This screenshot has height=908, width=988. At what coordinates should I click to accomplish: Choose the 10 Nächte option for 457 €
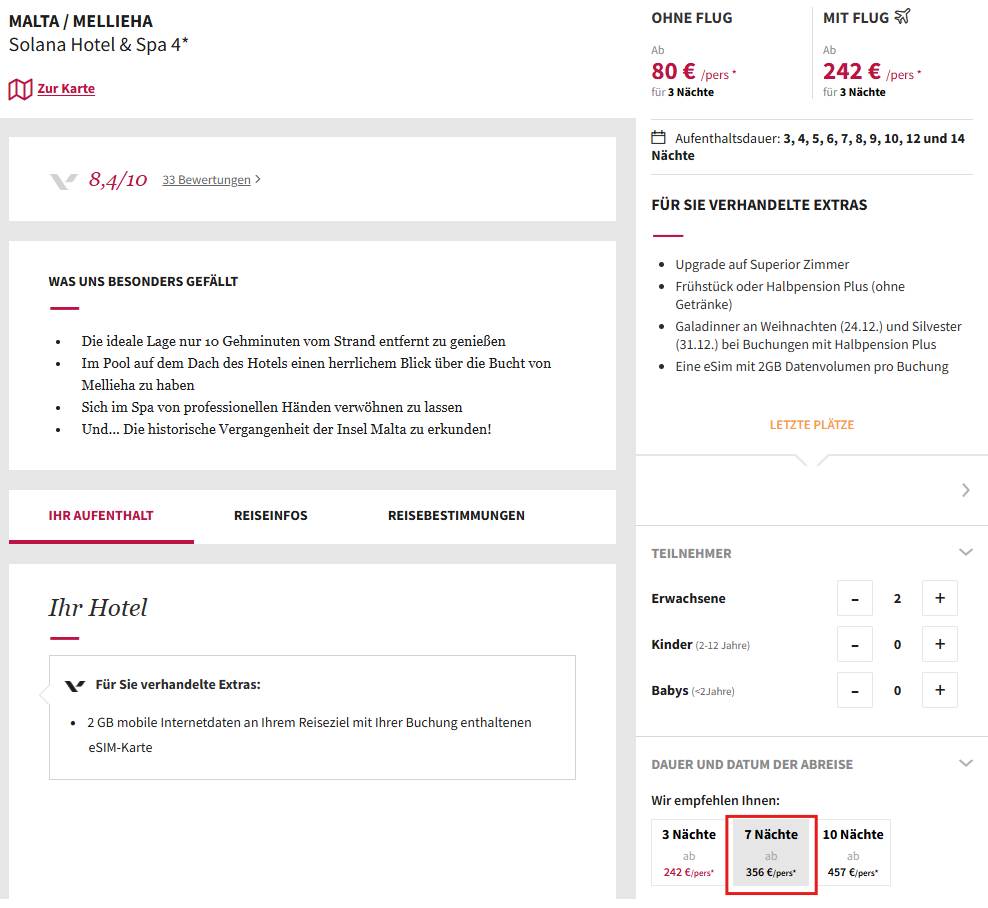(x=853, y=853)
